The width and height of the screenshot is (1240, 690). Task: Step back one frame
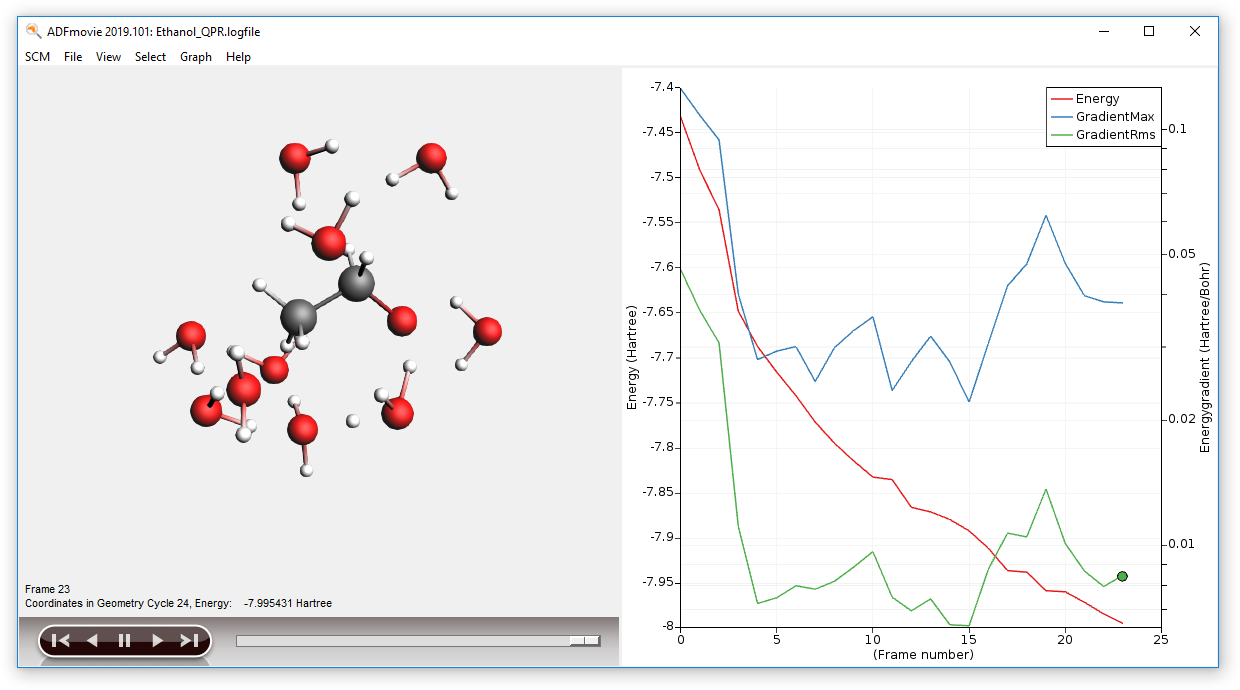point(92,641)
